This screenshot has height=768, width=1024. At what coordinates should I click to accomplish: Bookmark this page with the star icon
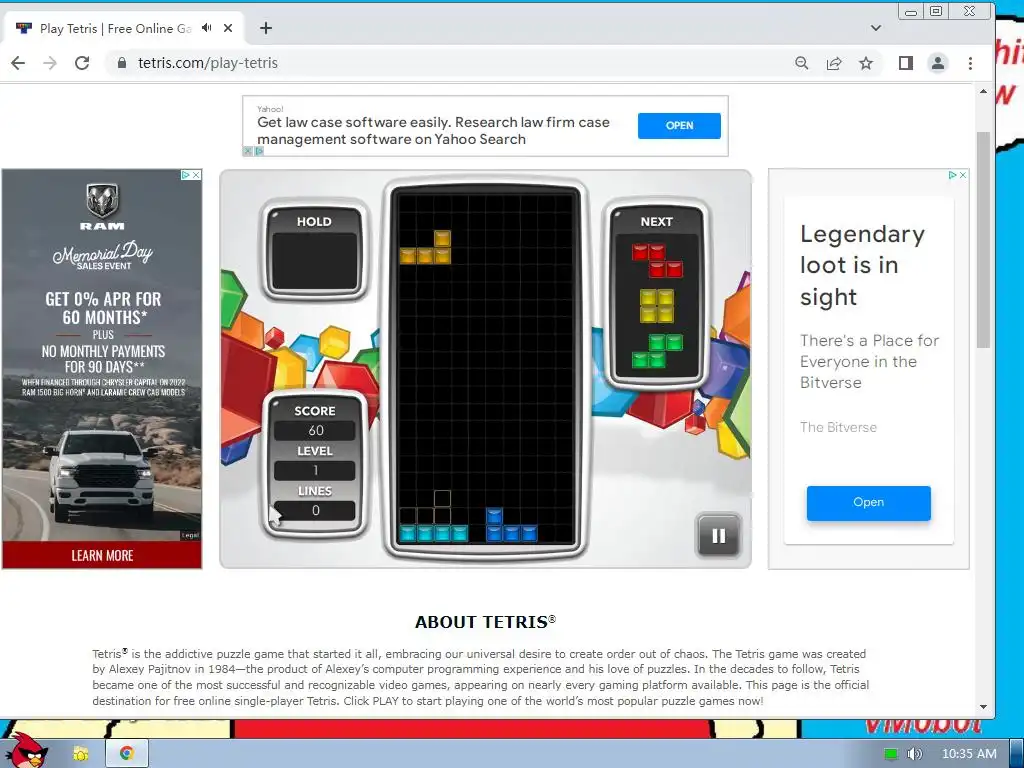coord(866,63)
